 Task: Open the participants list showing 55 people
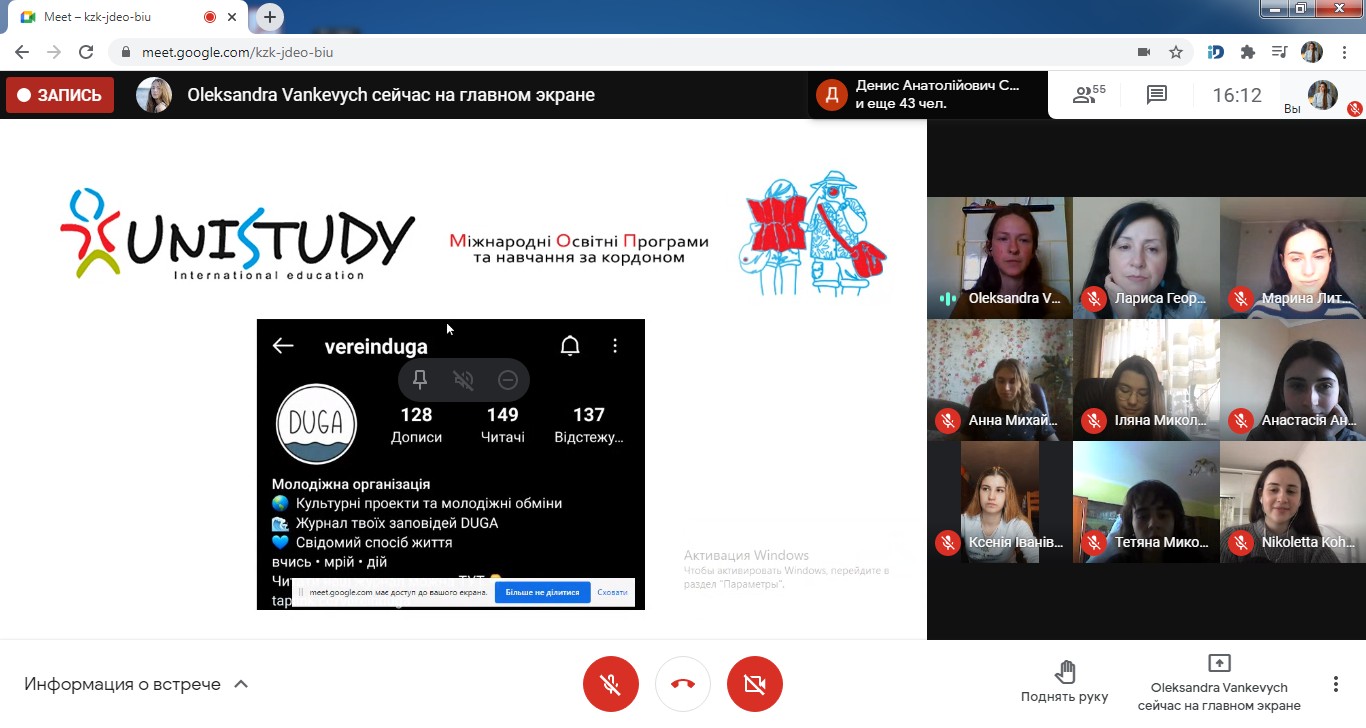pos(1089,95)
